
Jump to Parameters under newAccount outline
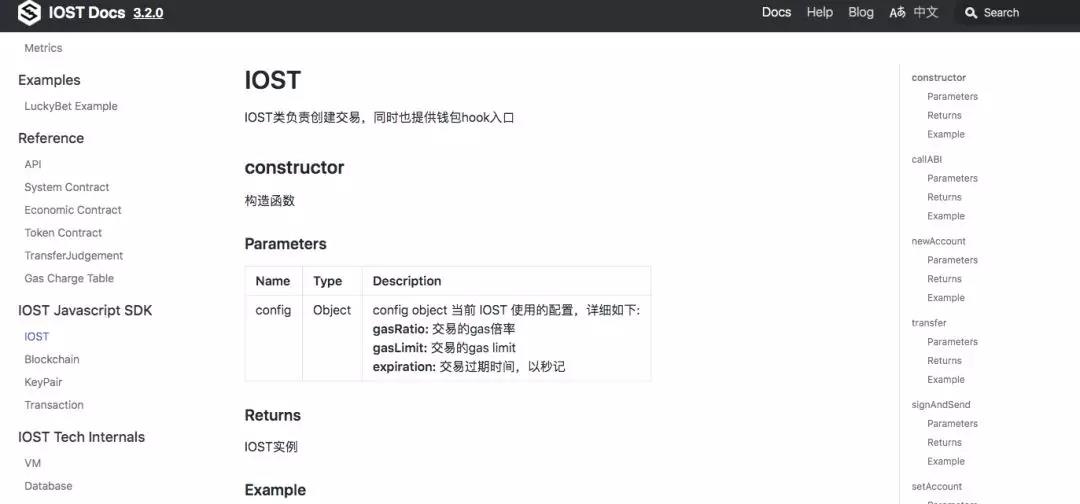click(x=953, y=260)
